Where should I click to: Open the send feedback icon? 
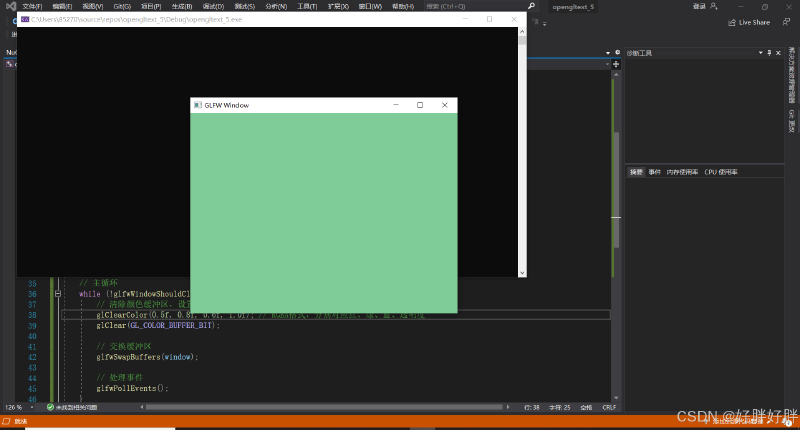786,22
